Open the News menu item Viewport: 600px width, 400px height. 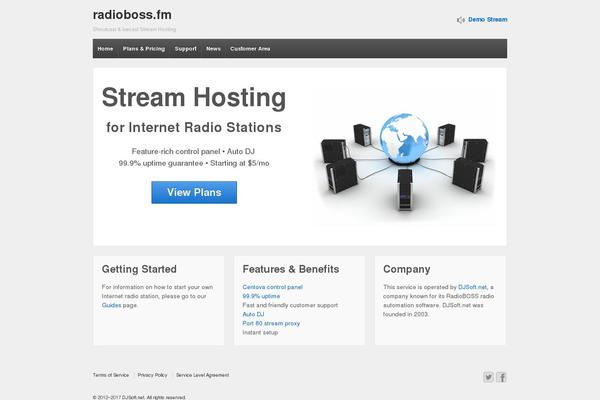213,49
